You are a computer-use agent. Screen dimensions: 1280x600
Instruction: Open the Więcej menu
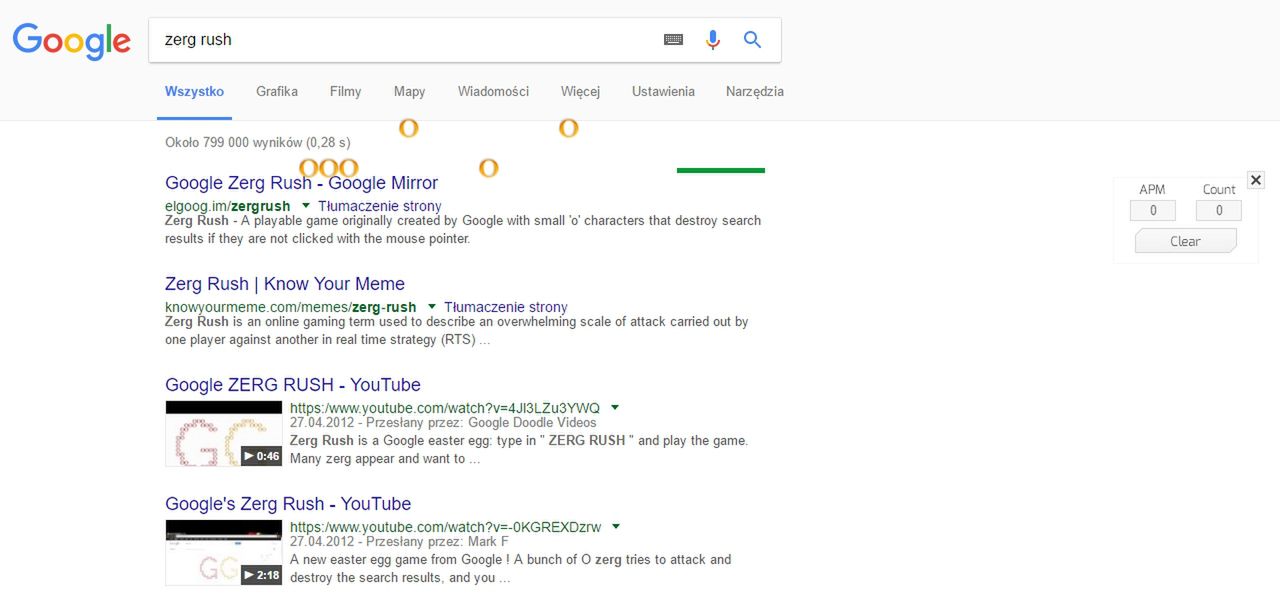point(580,91)
